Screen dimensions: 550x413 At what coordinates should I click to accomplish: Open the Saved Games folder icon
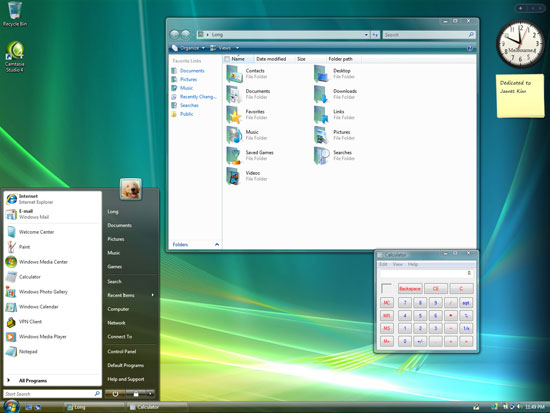pos(234,155)
